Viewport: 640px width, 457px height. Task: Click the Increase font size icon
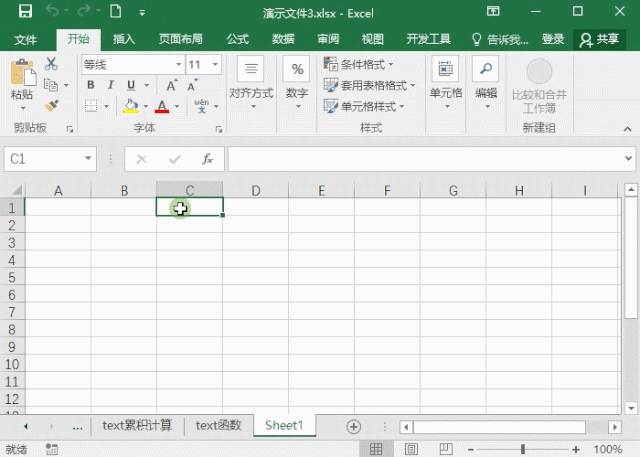pyautogui.click(x=172, y=85)
